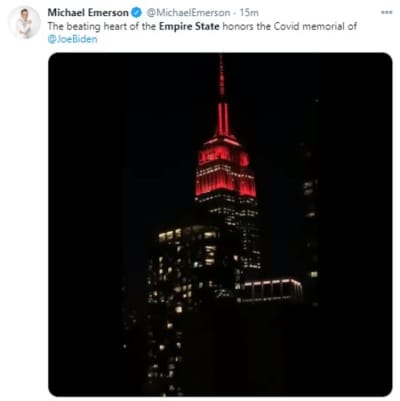The image size is (400, 401).
Task: Click the Michael Emerson display name
Action: [88, 13]
